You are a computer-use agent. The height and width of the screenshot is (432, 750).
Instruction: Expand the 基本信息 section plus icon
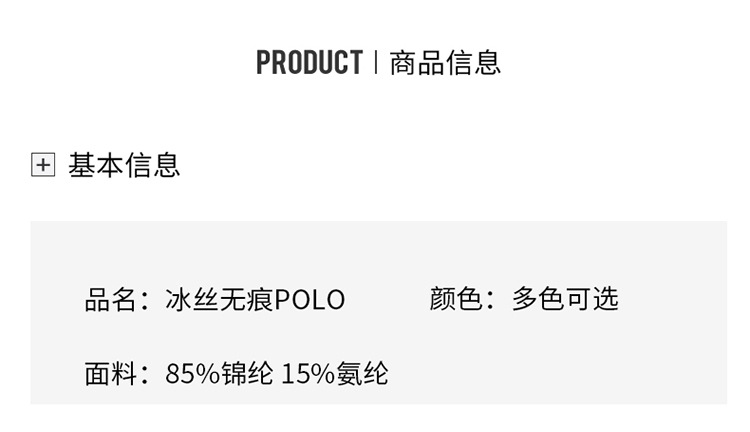[43, 165]
